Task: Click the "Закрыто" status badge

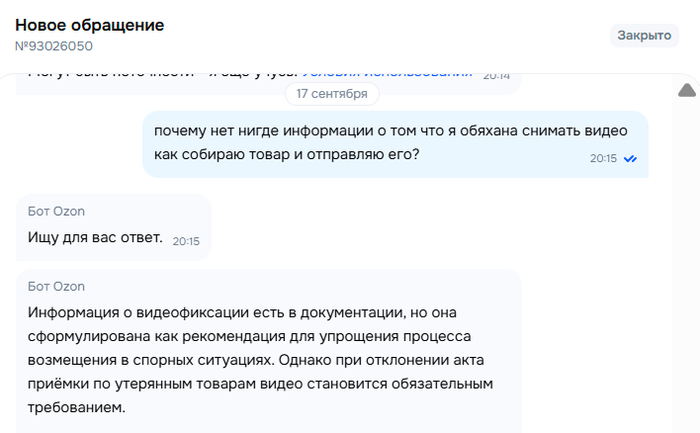Action: pyautogui.click(x=644, y=35)
